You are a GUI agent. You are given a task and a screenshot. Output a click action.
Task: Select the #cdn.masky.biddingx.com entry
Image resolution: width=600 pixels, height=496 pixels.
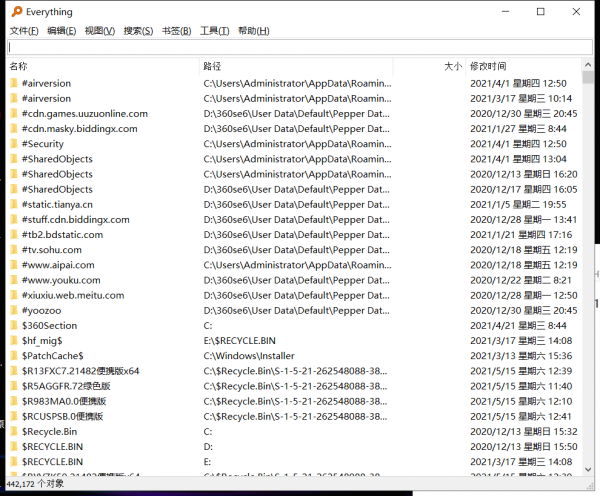pos(80,129)
